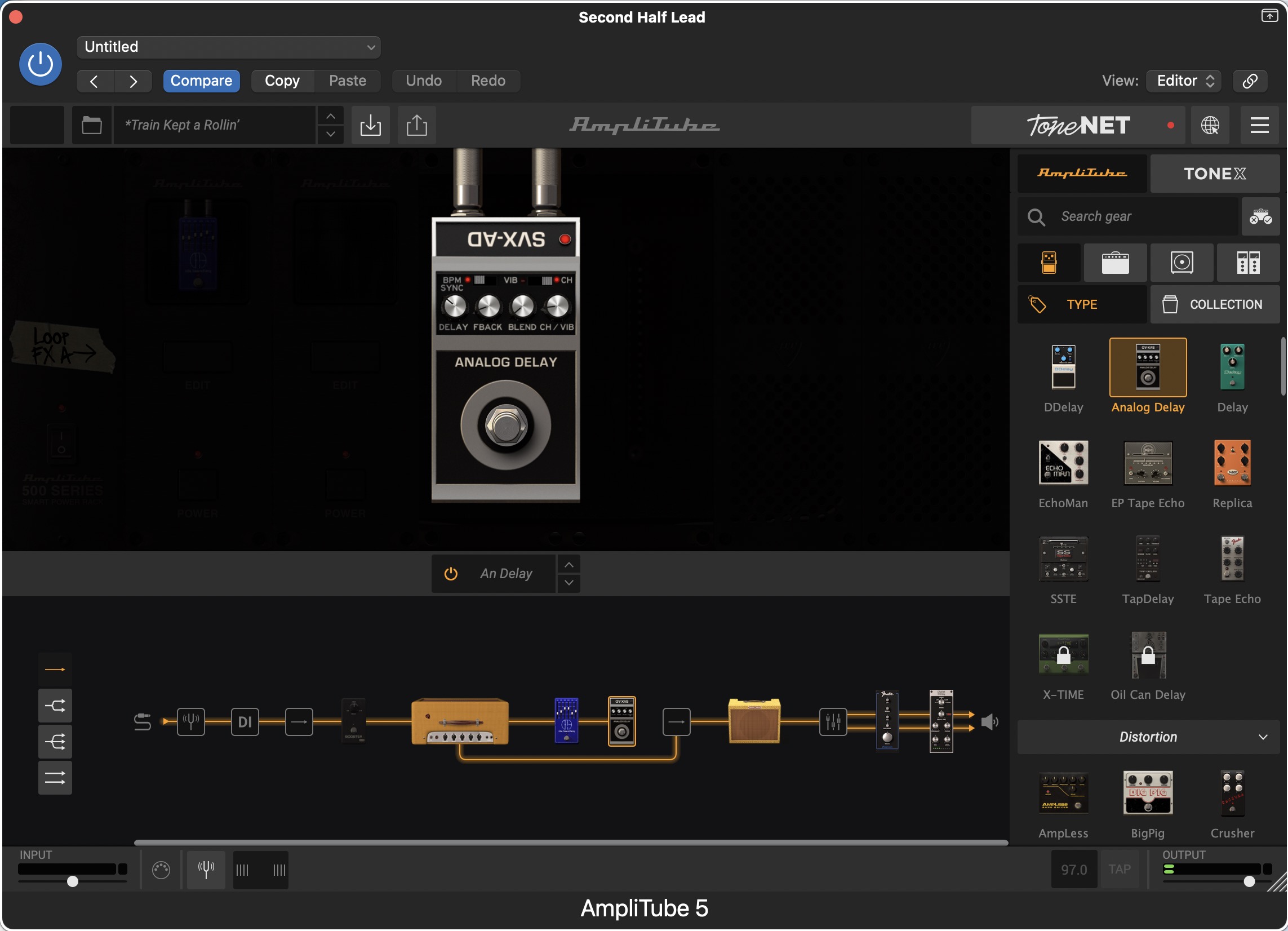The height and width of the screenshot is (931, 1288).
Task: Expand the Distortion category section
Action: coord(1148,737)
